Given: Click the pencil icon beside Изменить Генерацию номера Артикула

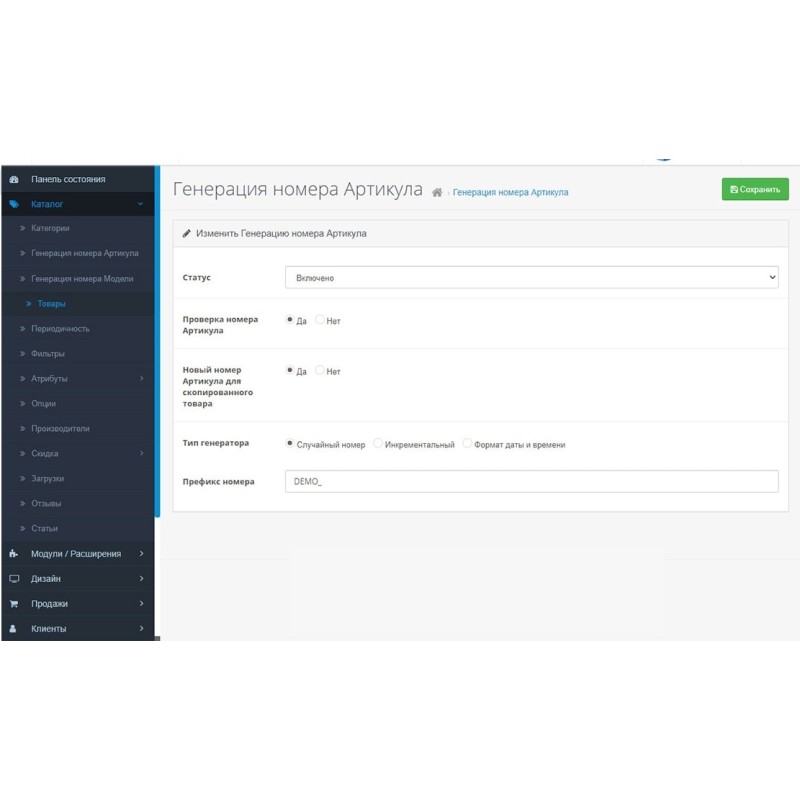Looking at the screenshot, I should tap(186, 232).
